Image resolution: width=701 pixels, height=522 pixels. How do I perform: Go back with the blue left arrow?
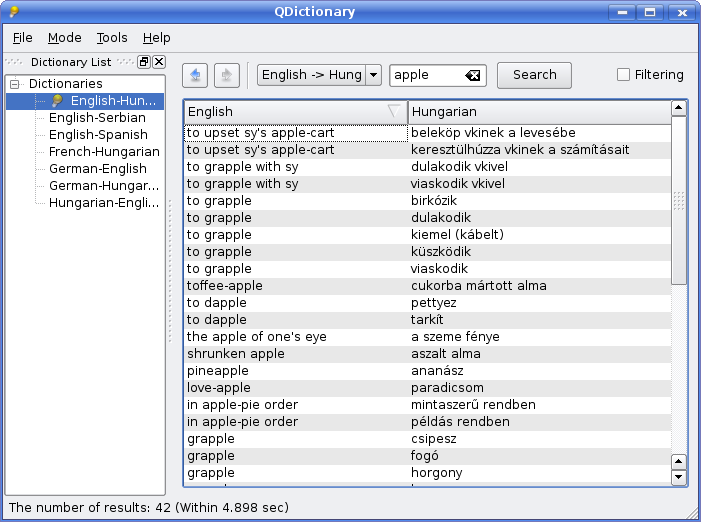click(195, 75)
